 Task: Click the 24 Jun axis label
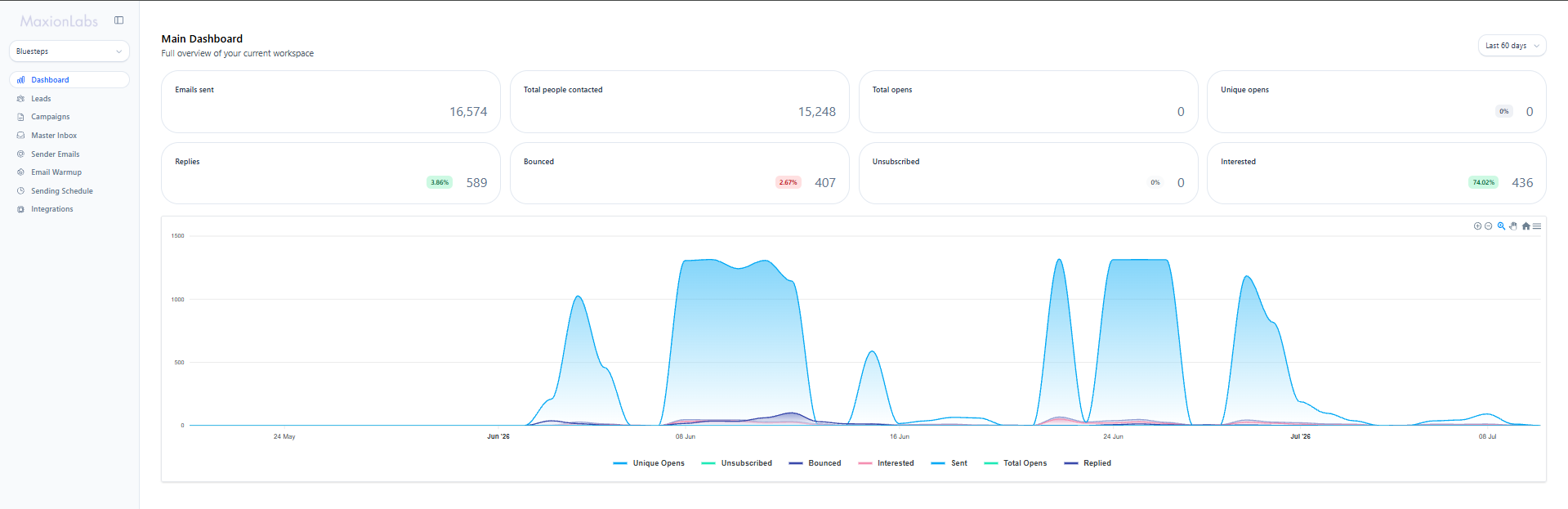coord(1113,436)
